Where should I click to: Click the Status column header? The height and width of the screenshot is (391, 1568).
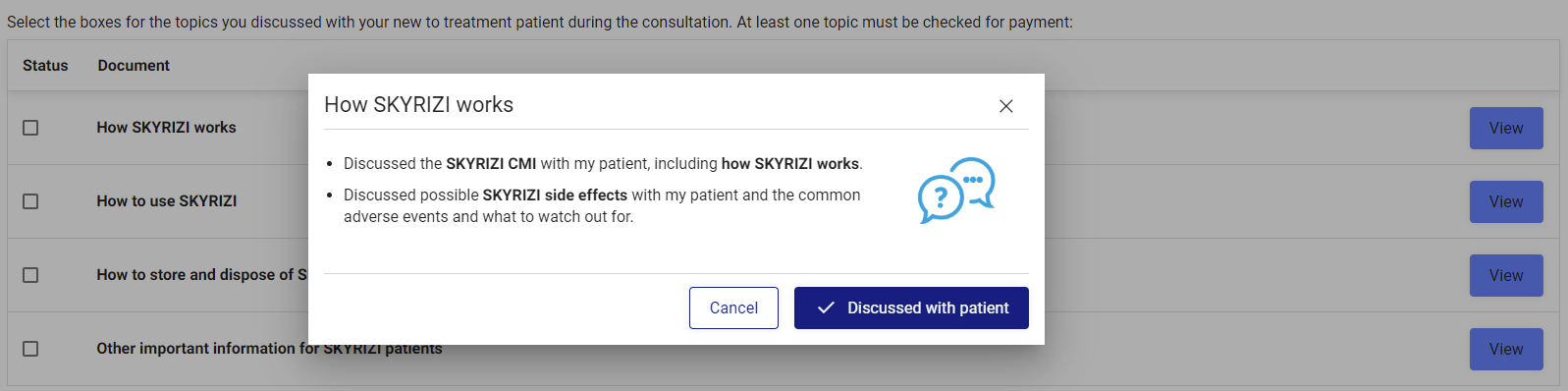45,65
